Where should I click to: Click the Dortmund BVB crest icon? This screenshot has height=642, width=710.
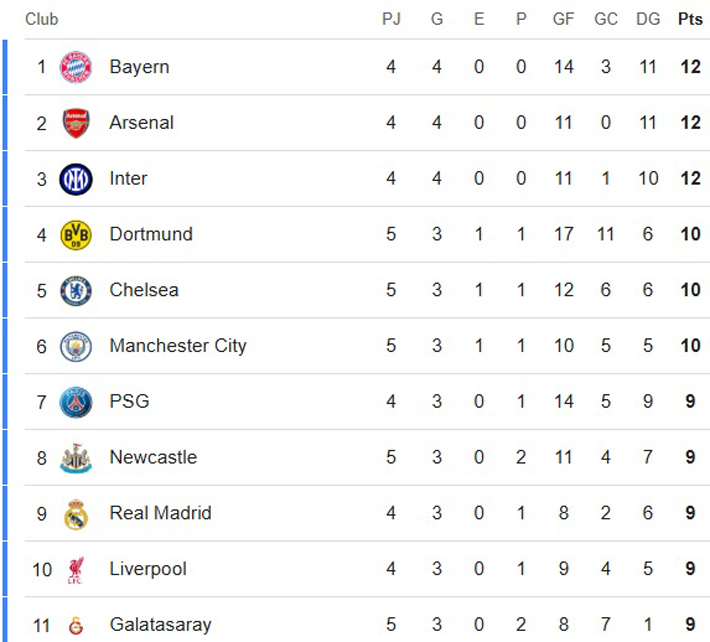click(x=75, y=235)
